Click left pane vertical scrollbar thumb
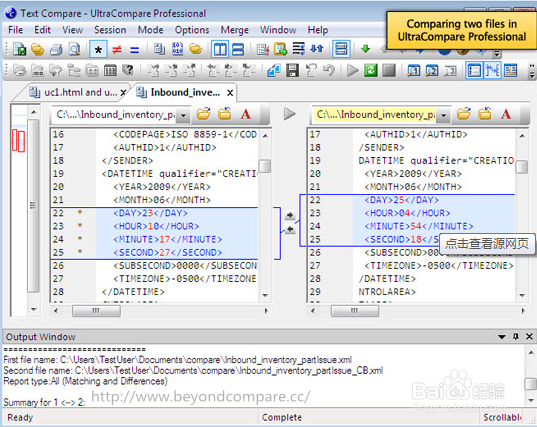The height and width of the screenshot is (427, 537). 264,166
